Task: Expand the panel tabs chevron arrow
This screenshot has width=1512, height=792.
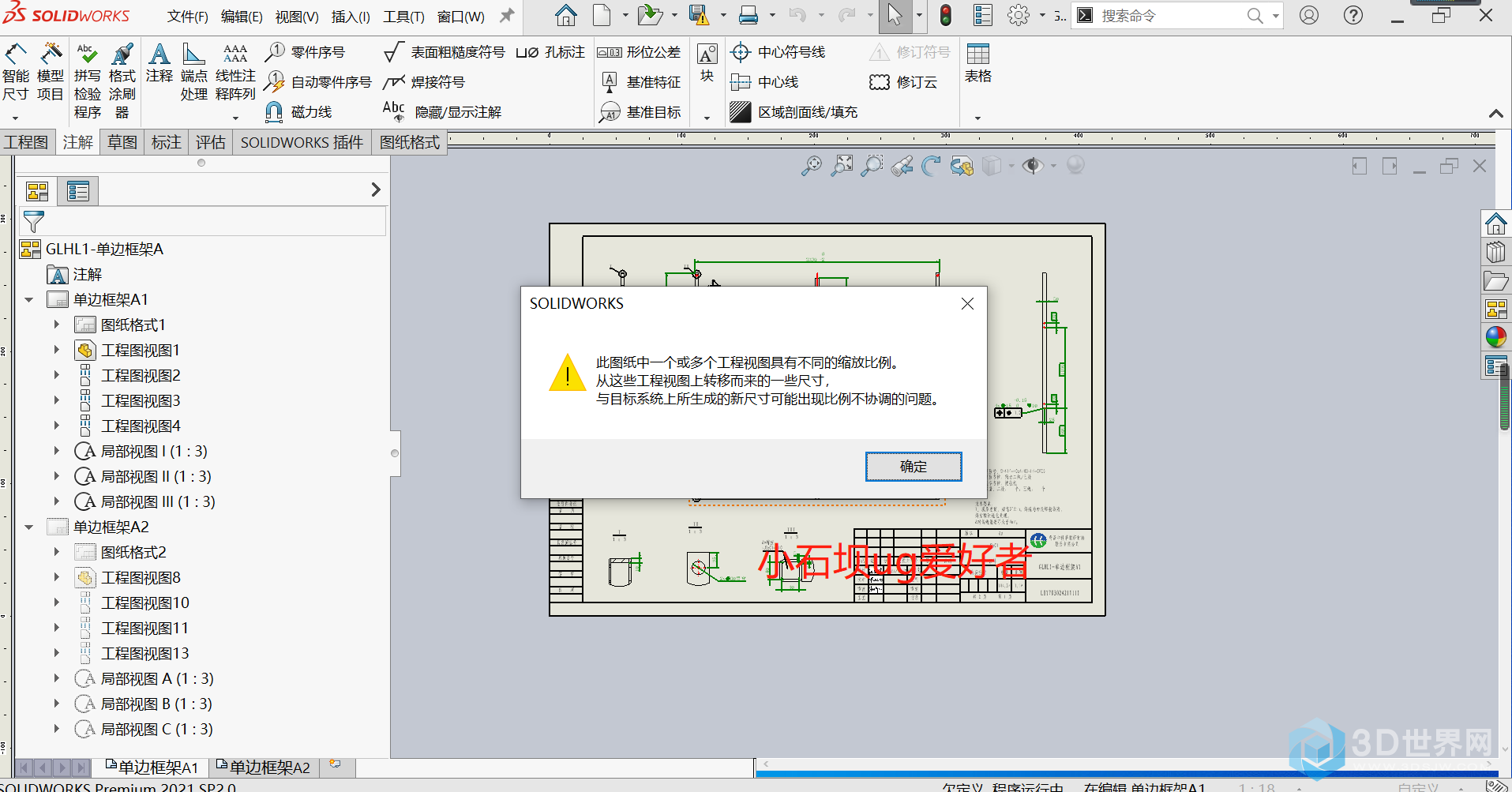Action: coord(376,190)
